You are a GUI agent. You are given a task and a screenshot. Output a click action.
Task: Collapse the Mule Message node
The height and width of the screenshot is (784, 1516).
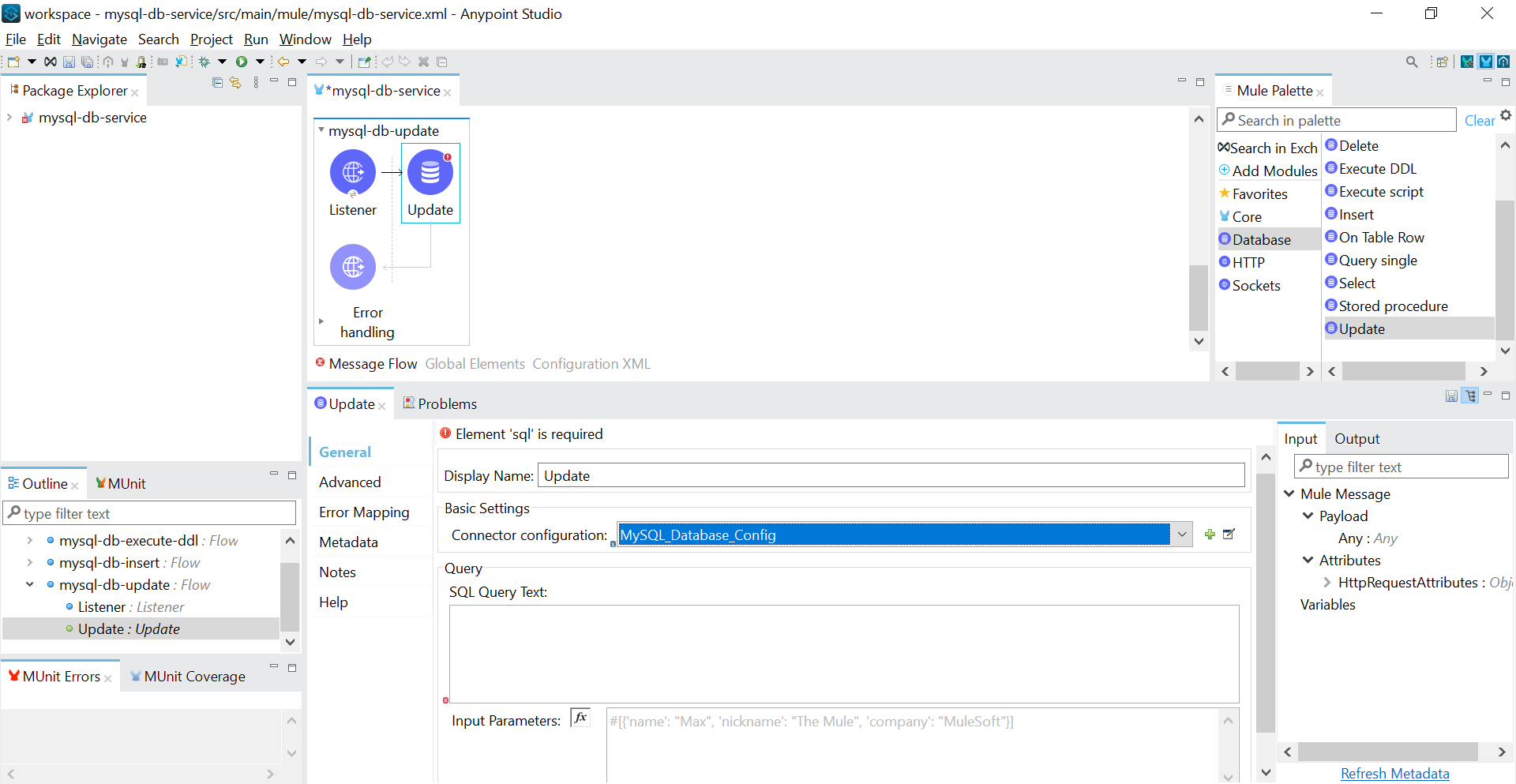(1289, 494)
